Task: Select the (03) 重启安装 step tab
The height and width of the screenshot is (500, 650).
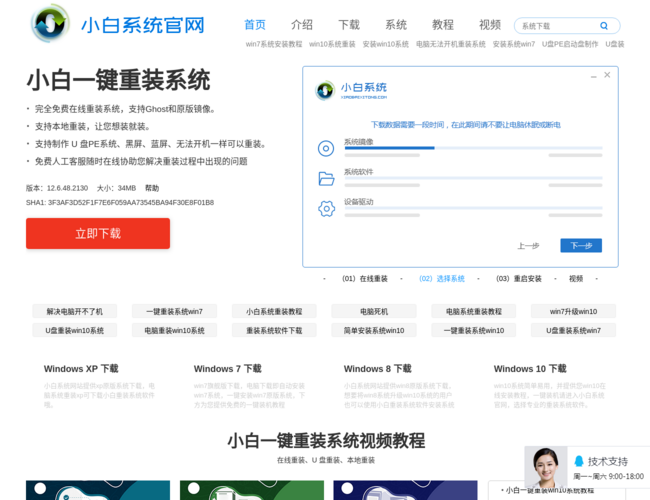Action: [519, 279]
